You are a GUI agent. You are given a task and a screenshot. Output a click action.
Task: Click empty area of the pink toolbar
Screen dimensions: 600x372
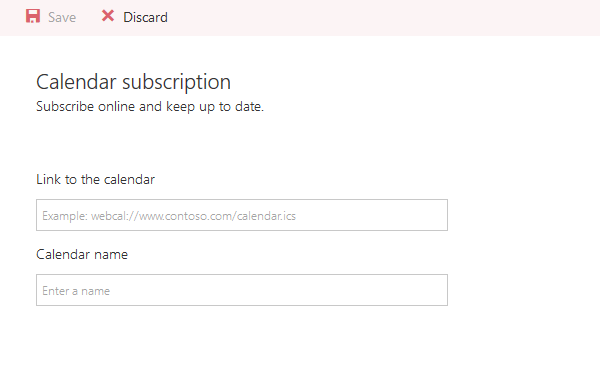pyautogui.click(x=383, y=18)
